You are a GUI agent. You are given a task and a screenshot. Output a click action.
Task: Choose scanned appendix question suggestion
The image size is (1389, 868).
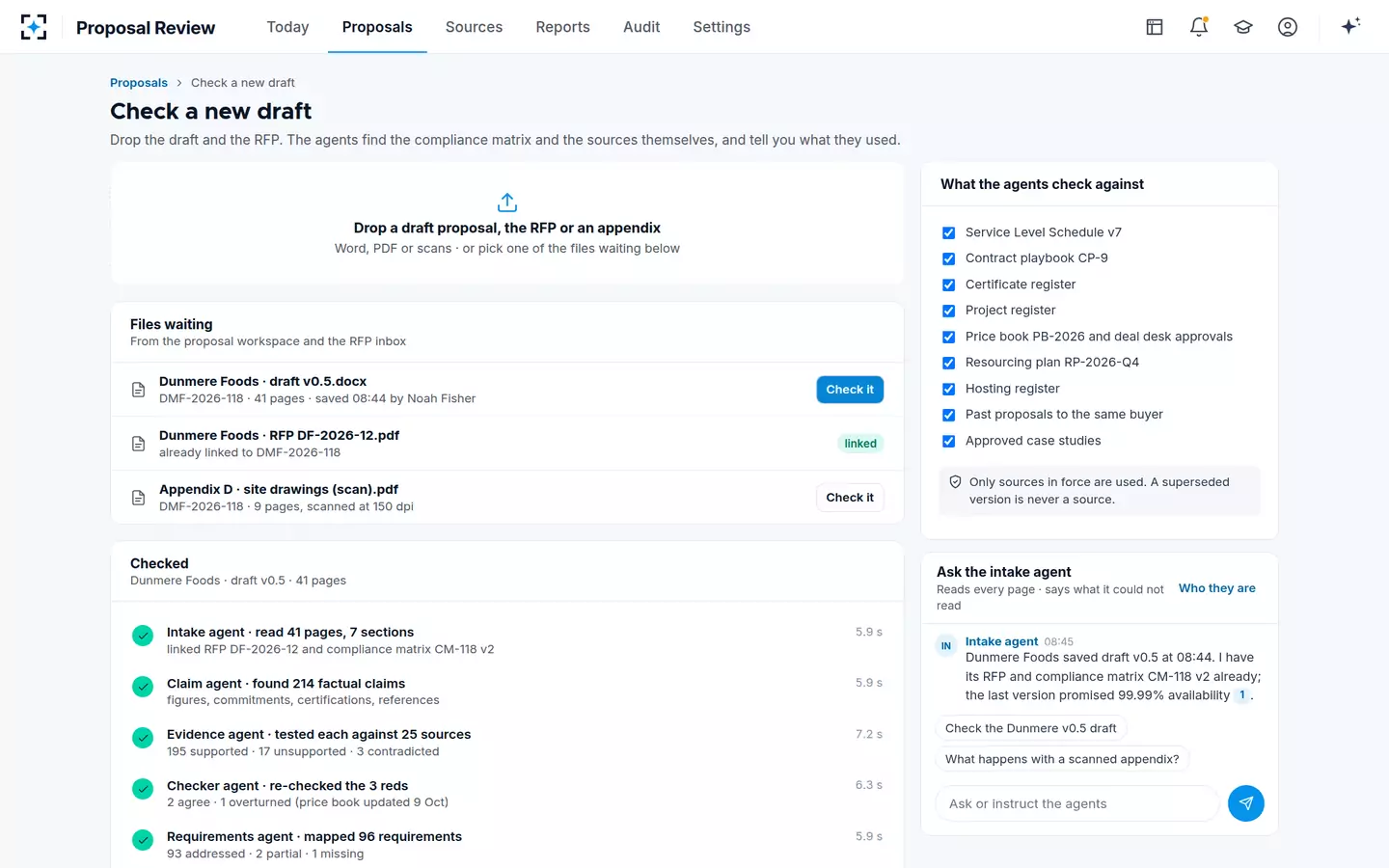coord(1062,759)
